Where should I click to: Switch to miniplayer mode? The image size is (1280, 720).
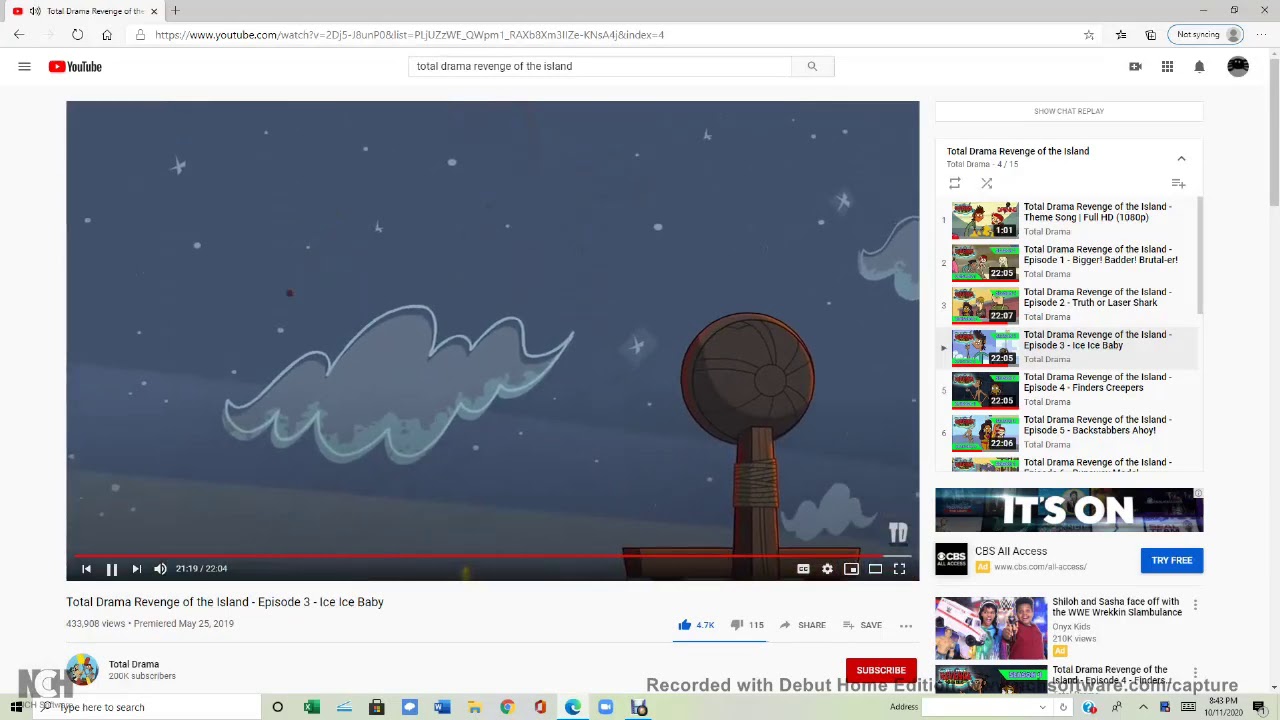tap(851, 569)
